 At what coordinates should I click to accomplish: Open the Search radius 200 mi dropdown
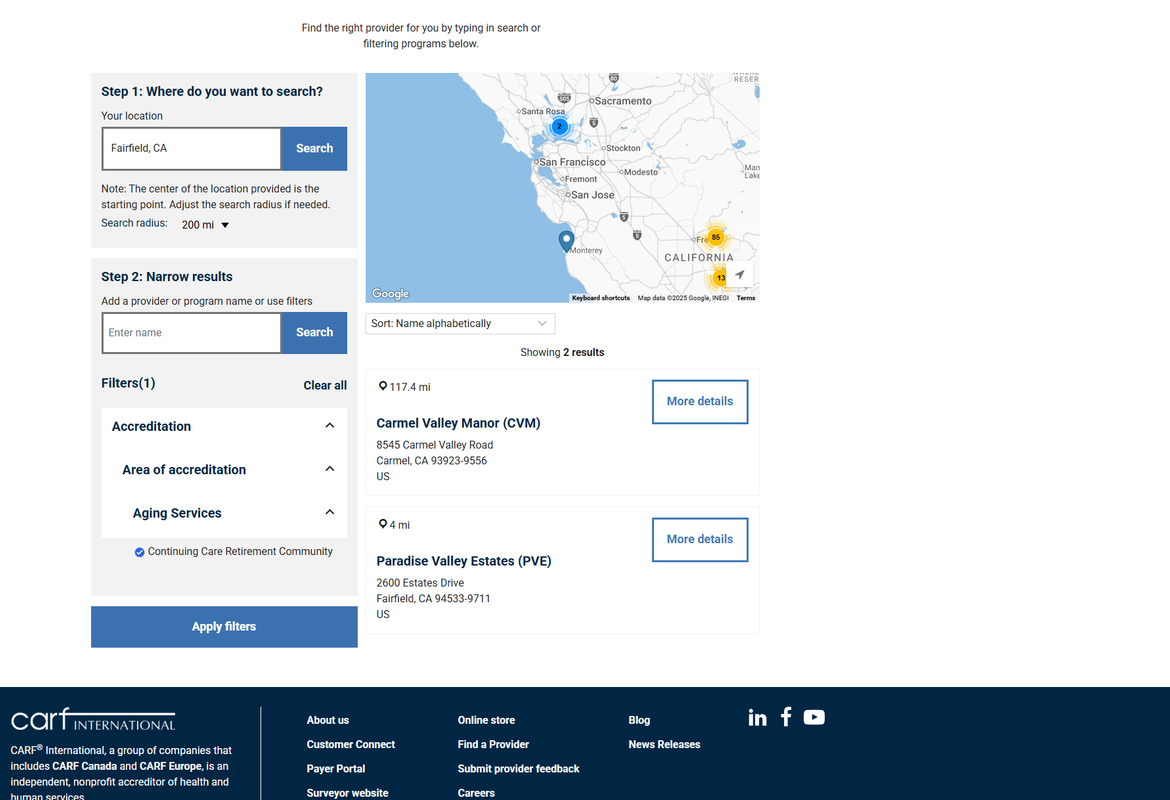[205, 225]
